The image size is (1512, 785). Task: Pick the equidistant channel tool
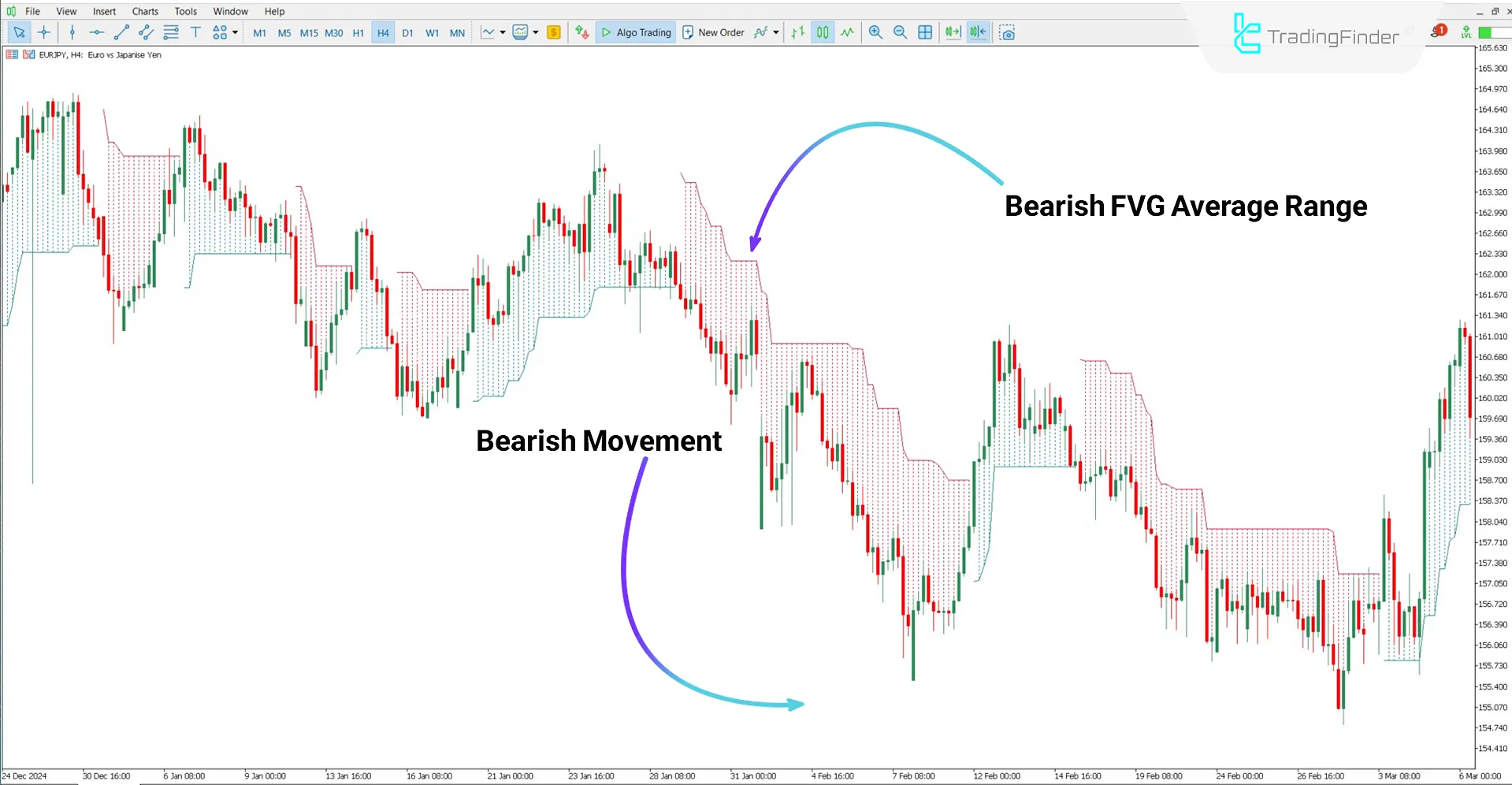coord(146,32)
